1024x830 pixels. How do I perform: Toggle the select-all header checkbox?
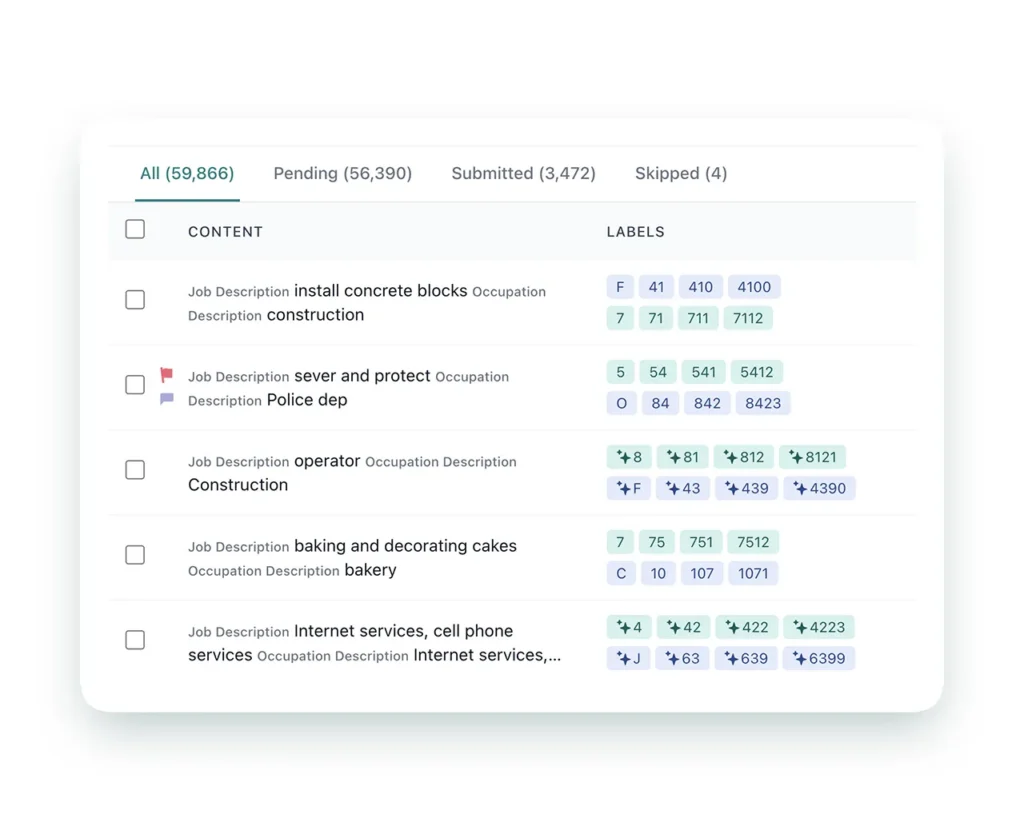pos(135,230)
